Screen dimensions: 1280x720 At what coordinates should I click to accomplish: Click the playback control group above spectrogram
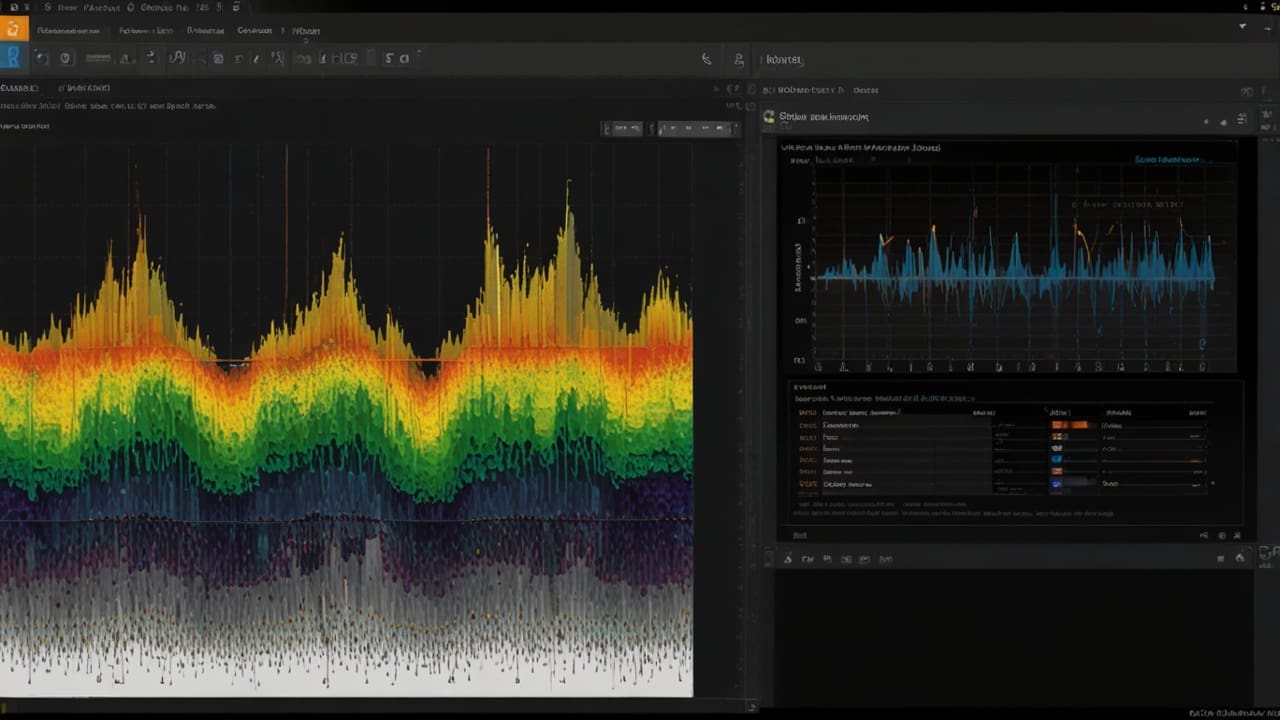pos(697,128)
